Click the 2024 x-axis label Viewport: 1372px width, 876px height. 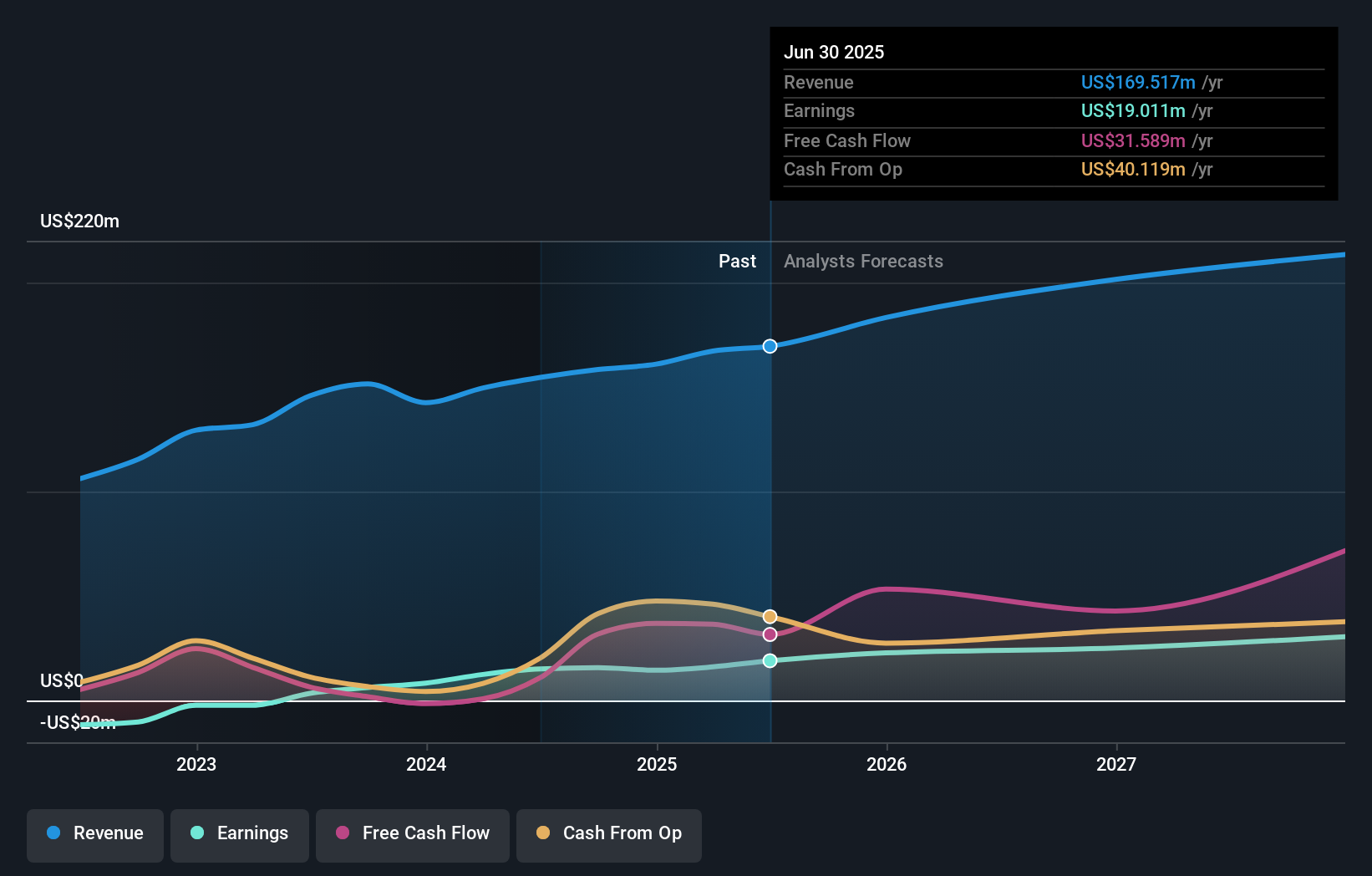[426, 765]
